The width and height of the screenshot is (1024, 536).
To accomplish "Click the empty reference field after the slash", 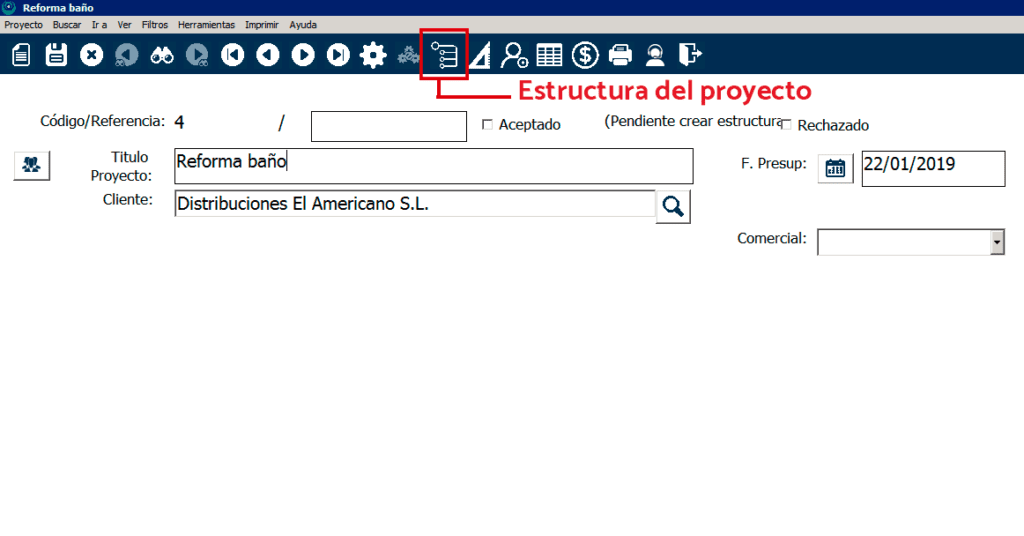I will coord(389,126).
